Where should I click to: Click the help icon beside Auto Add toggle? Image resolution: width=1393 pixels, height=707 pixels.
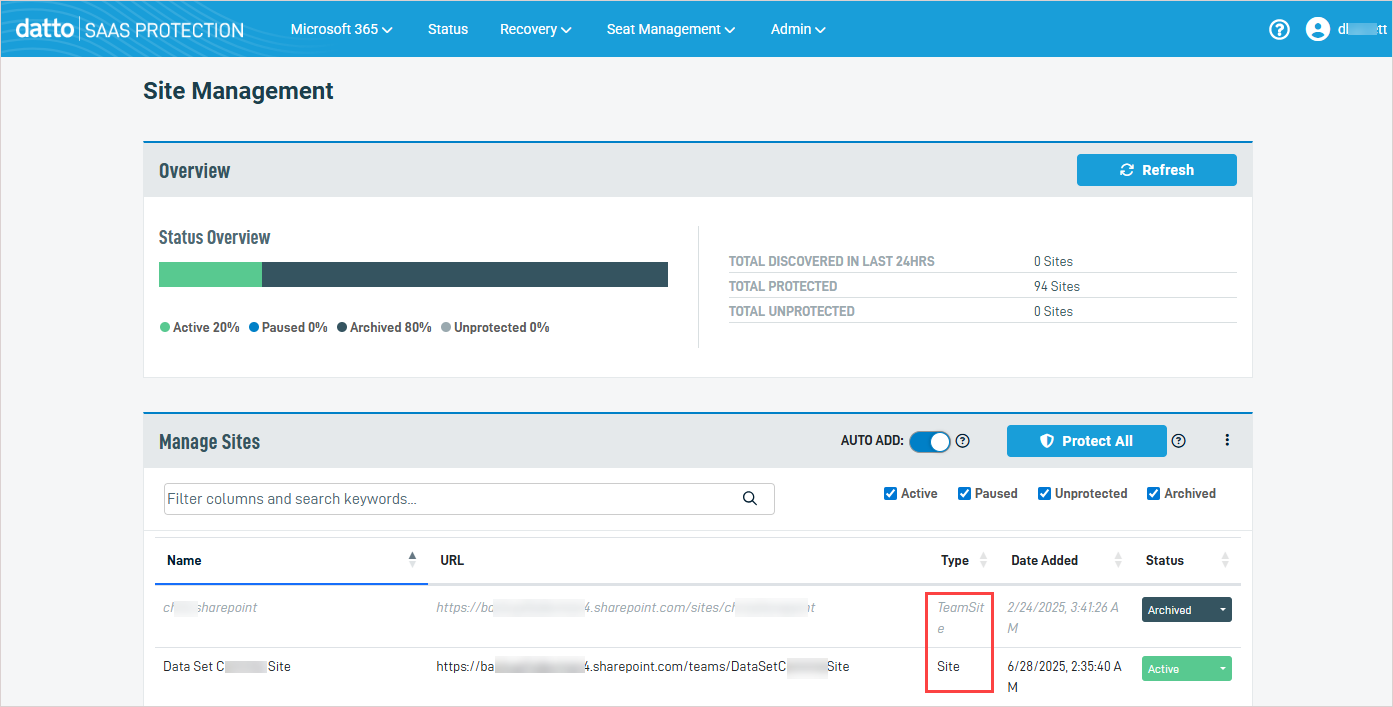click(x=963, y=441)
